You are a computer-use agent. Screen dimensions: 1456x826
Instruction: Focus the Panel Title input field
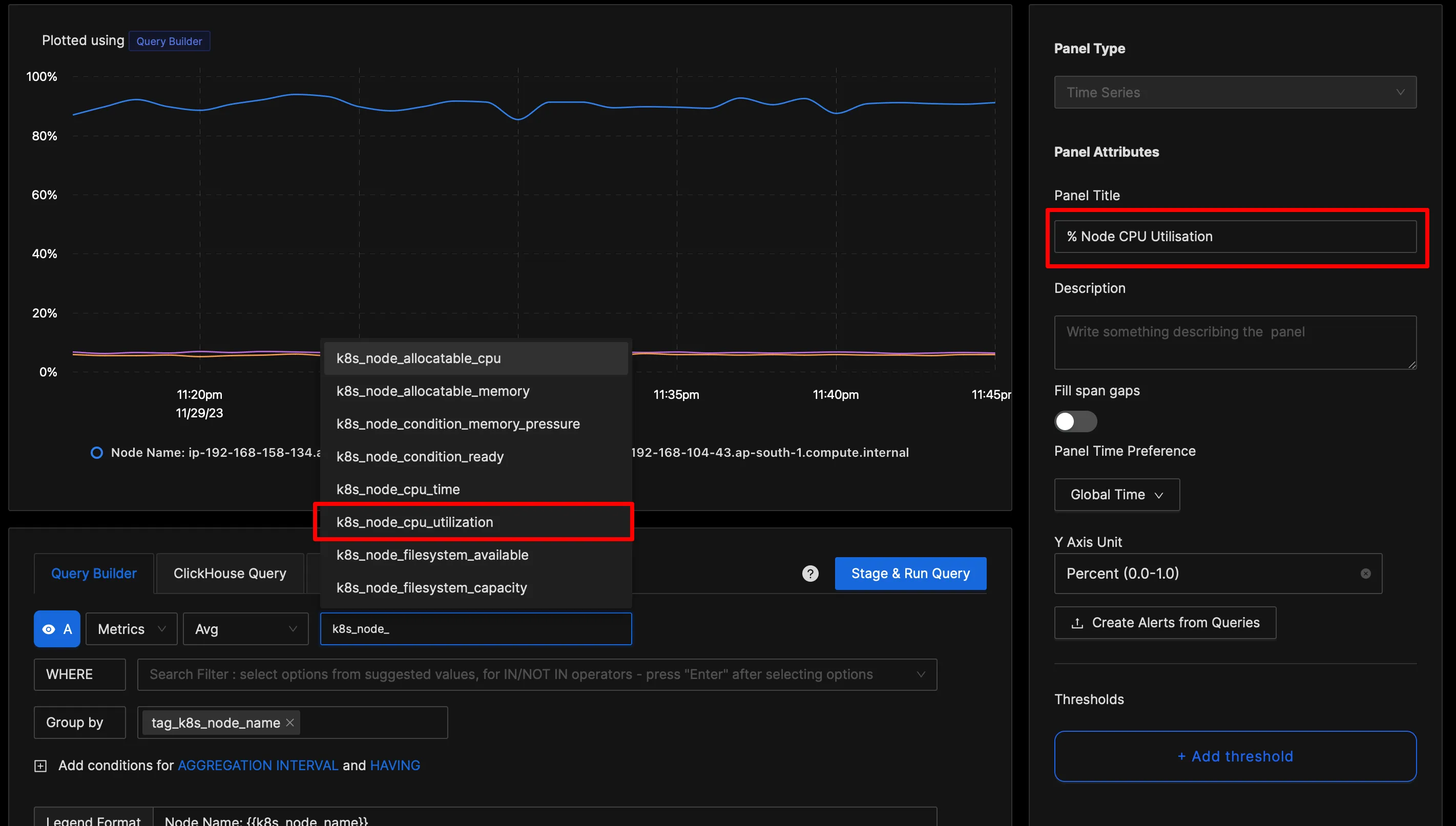tap(1235, 237)
